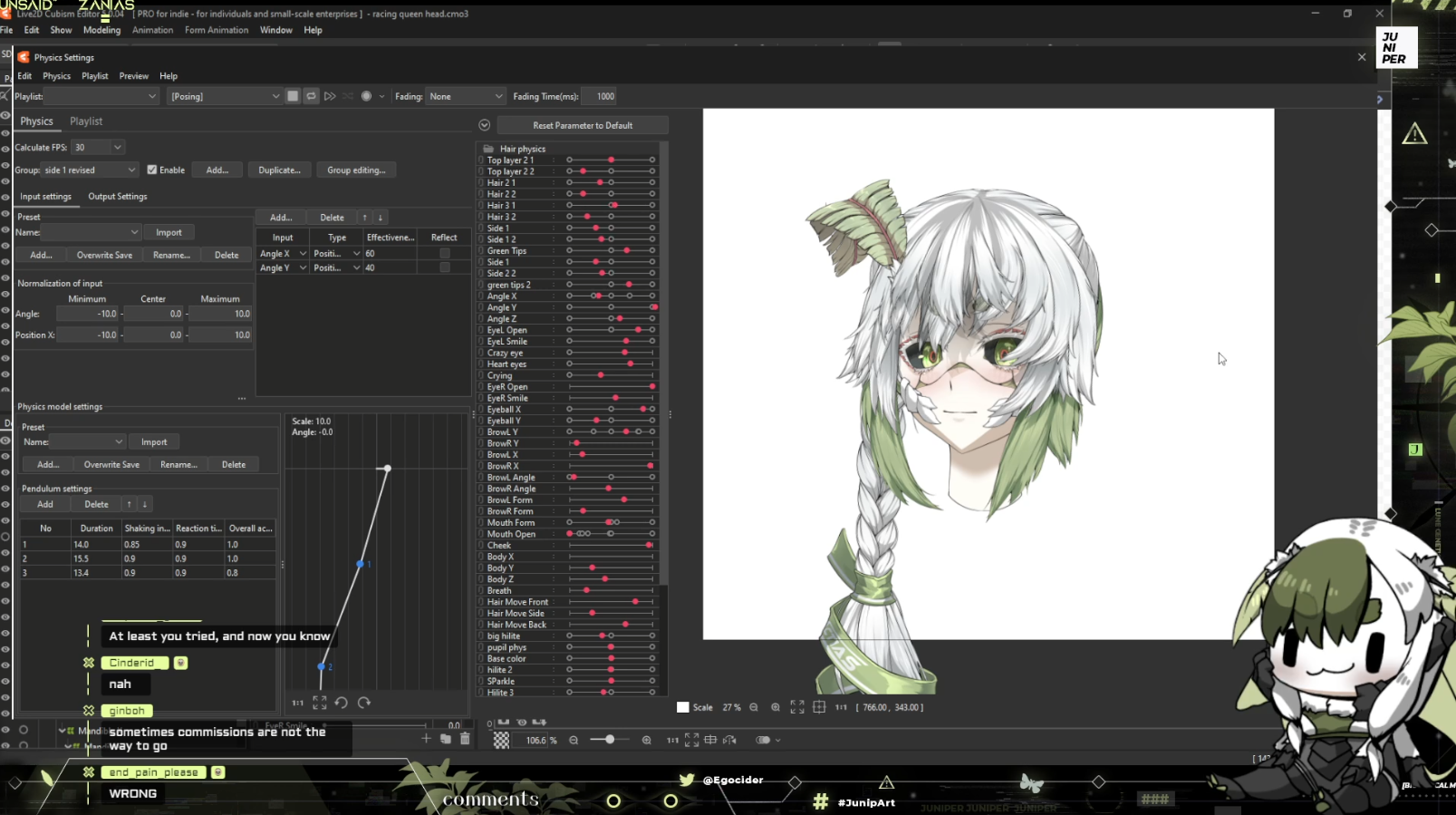Open the Physics menu in Physics Settings
The width and height of the screenshot is (1456, 815).
click(x=56, y=76)
